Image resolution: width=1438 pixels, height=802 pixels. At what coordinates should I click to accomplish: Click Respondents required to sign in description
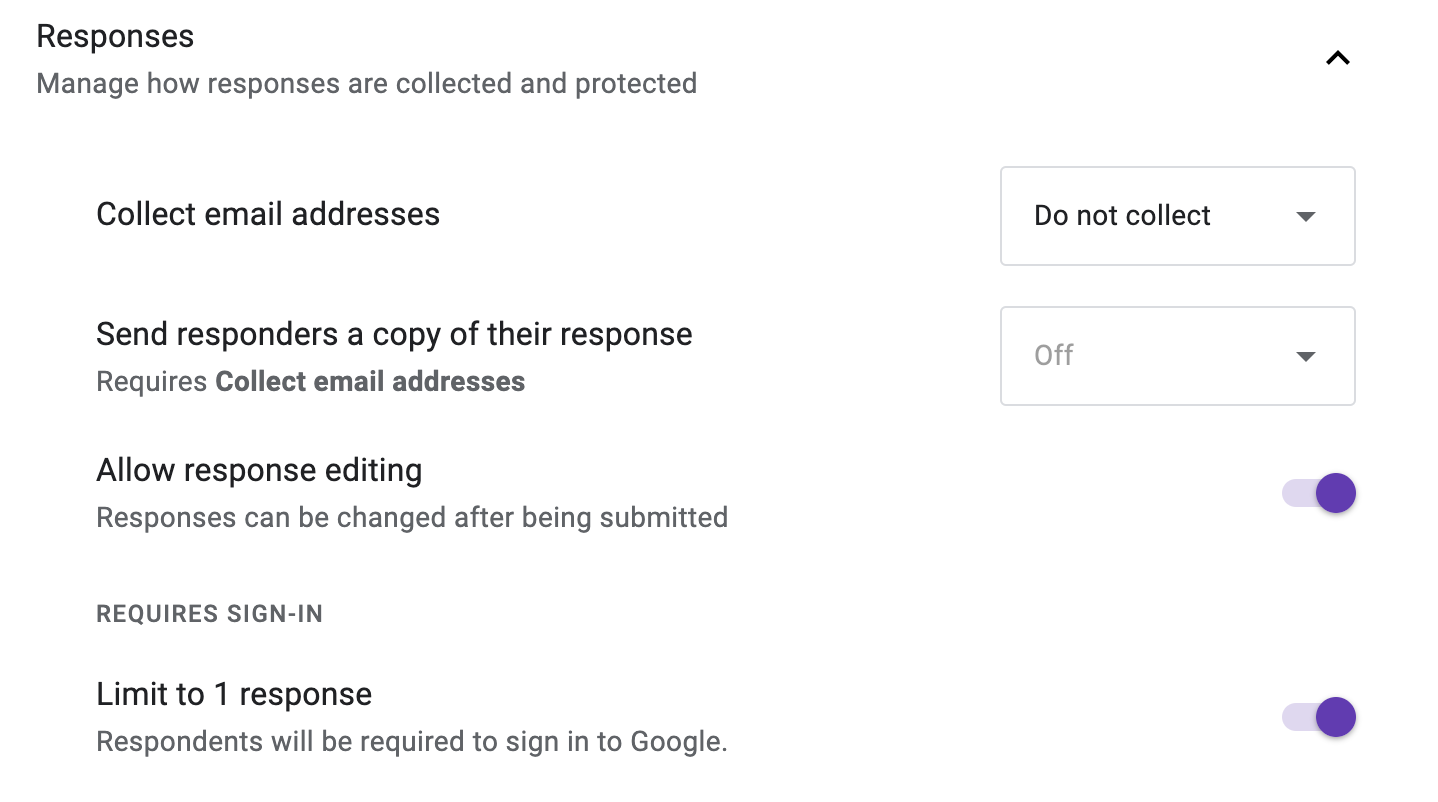pos(412,742)
